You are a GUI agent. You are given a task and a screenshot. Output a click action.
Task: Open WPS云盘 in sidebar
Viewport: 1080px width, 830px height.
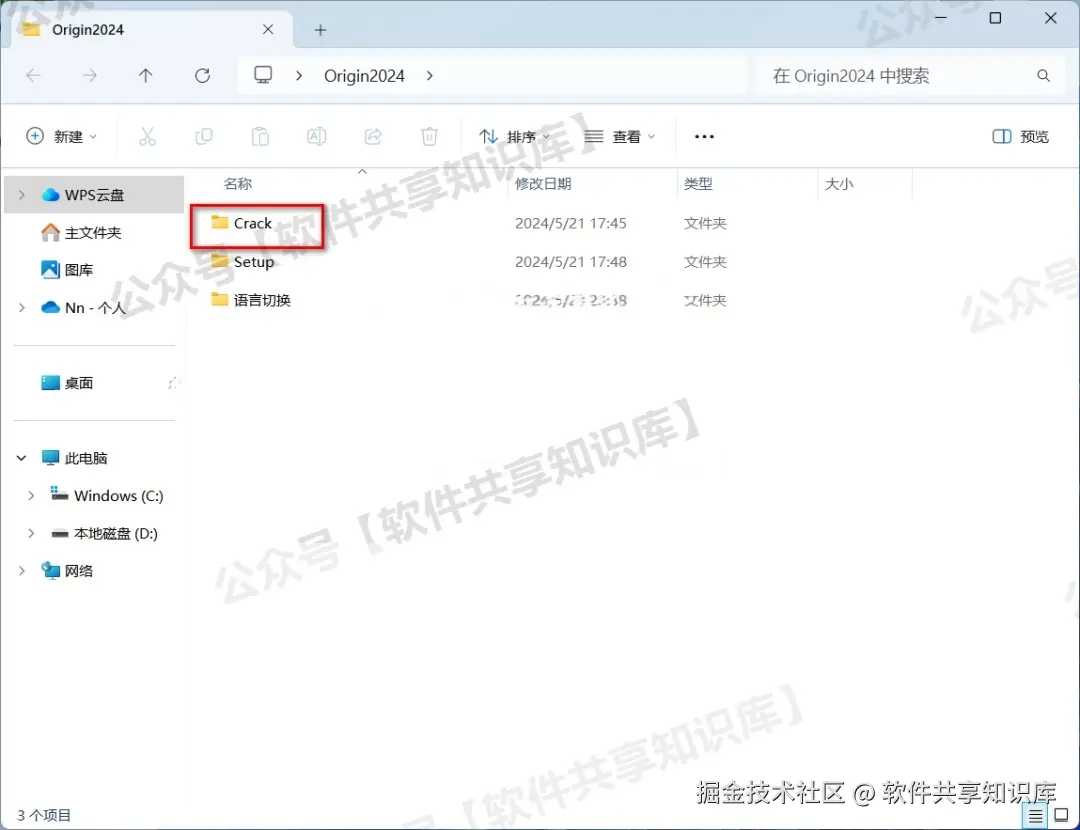pyautogui.click(x=94, y=195)
